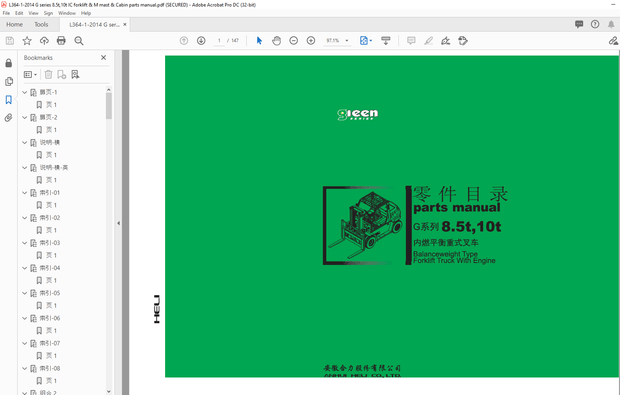
Task: Collapse the 索引-05 bookmark chevron
Action: coord(25,293)
